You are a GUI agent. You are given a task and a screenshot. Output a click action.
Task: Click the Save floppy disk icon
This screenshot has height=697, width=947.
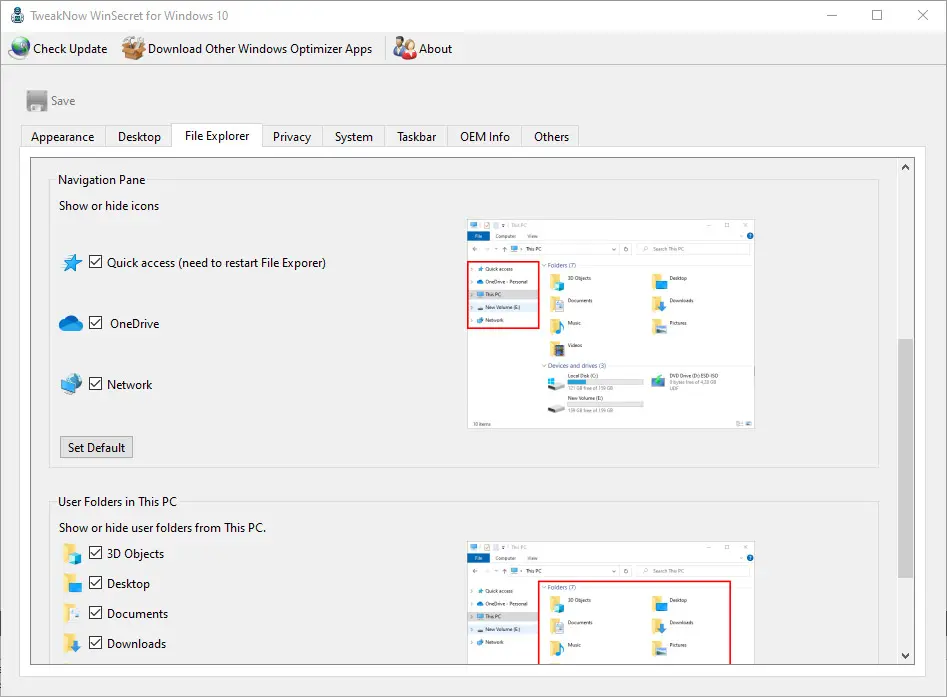click(x=37, y=101)
